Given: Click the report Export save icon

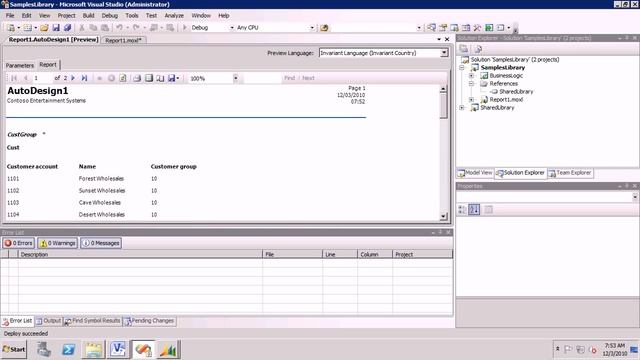Looking at the screenshot, I should point(171,78).
